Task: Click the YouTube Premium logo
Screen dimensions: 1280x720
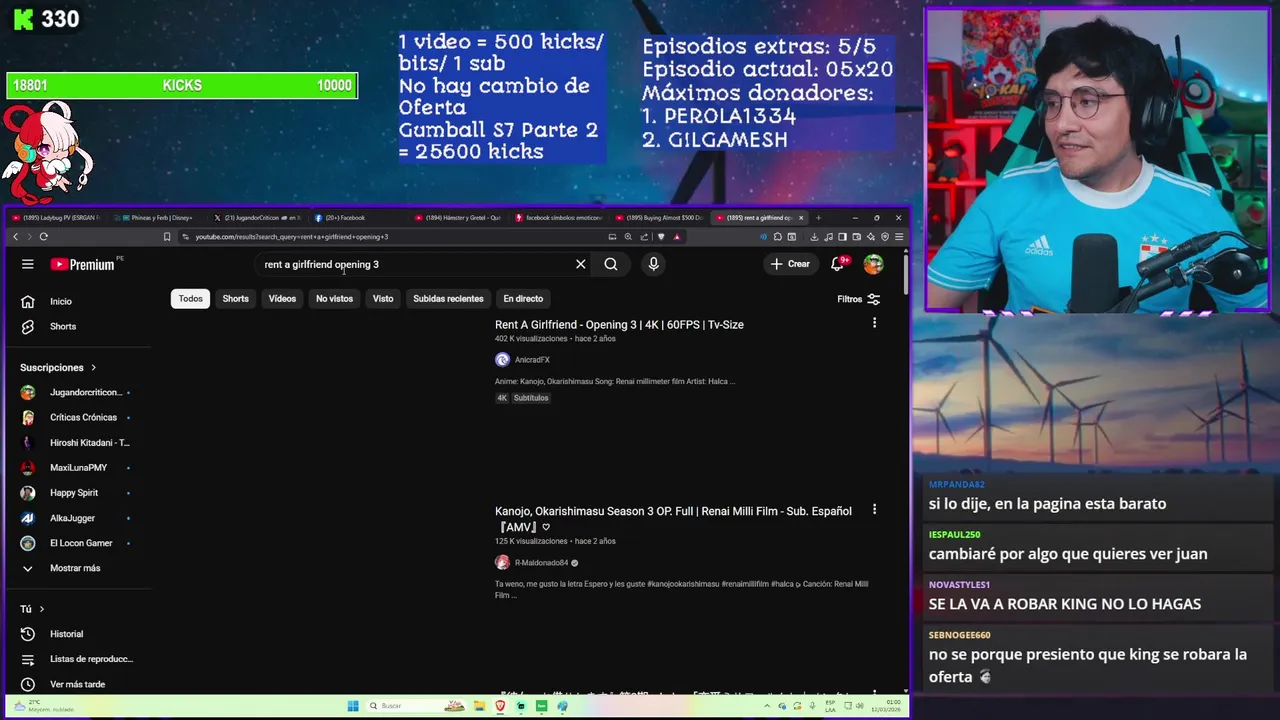Action: [82, 264]
